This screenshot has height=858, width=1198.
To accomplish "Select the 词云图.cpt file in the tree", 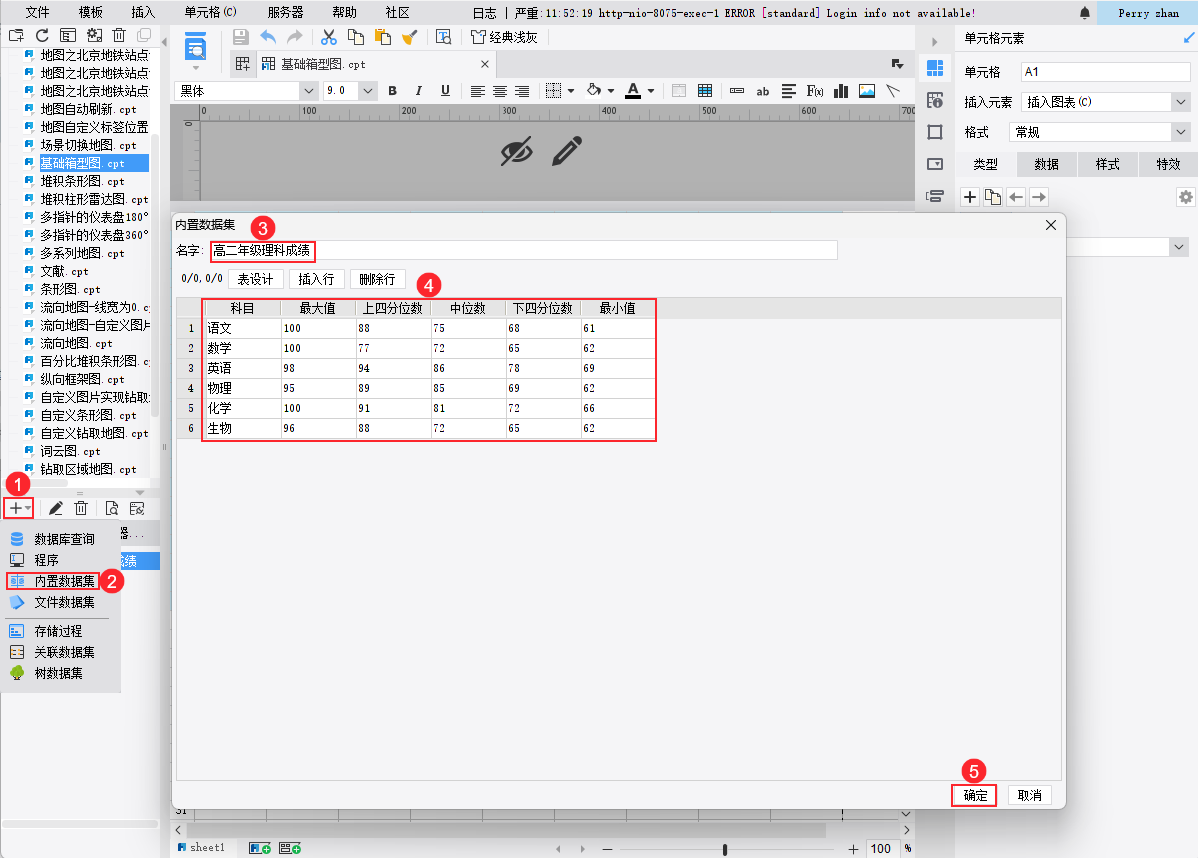I will coord(70,451).
